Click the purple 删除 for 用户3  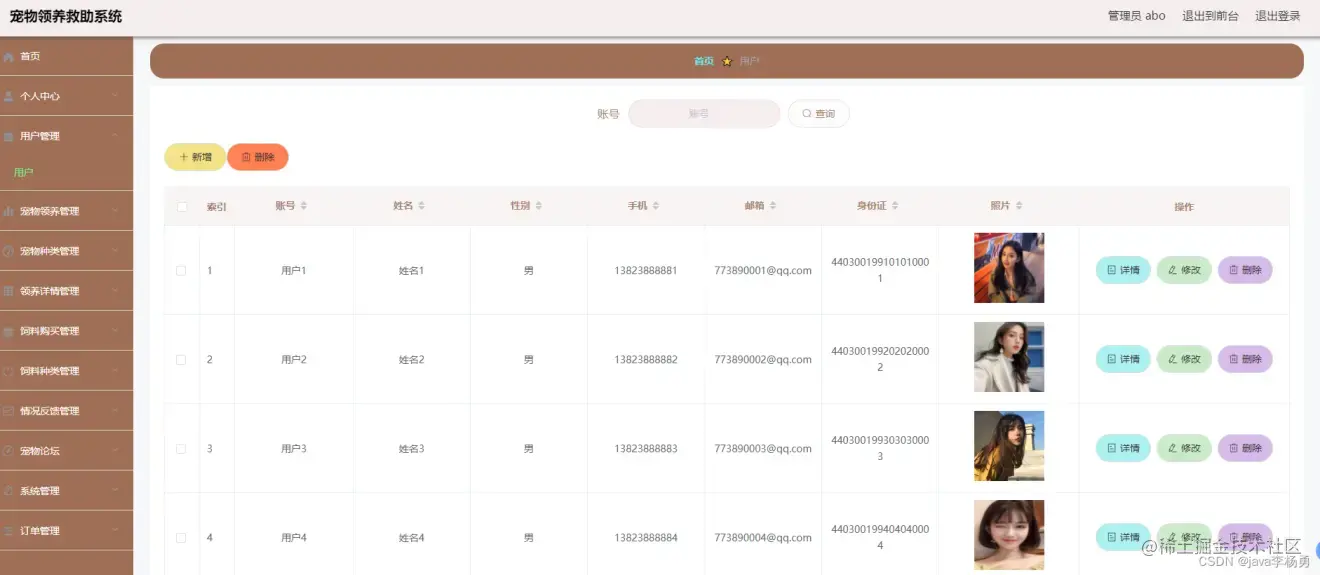click(x=1245, y=448)
